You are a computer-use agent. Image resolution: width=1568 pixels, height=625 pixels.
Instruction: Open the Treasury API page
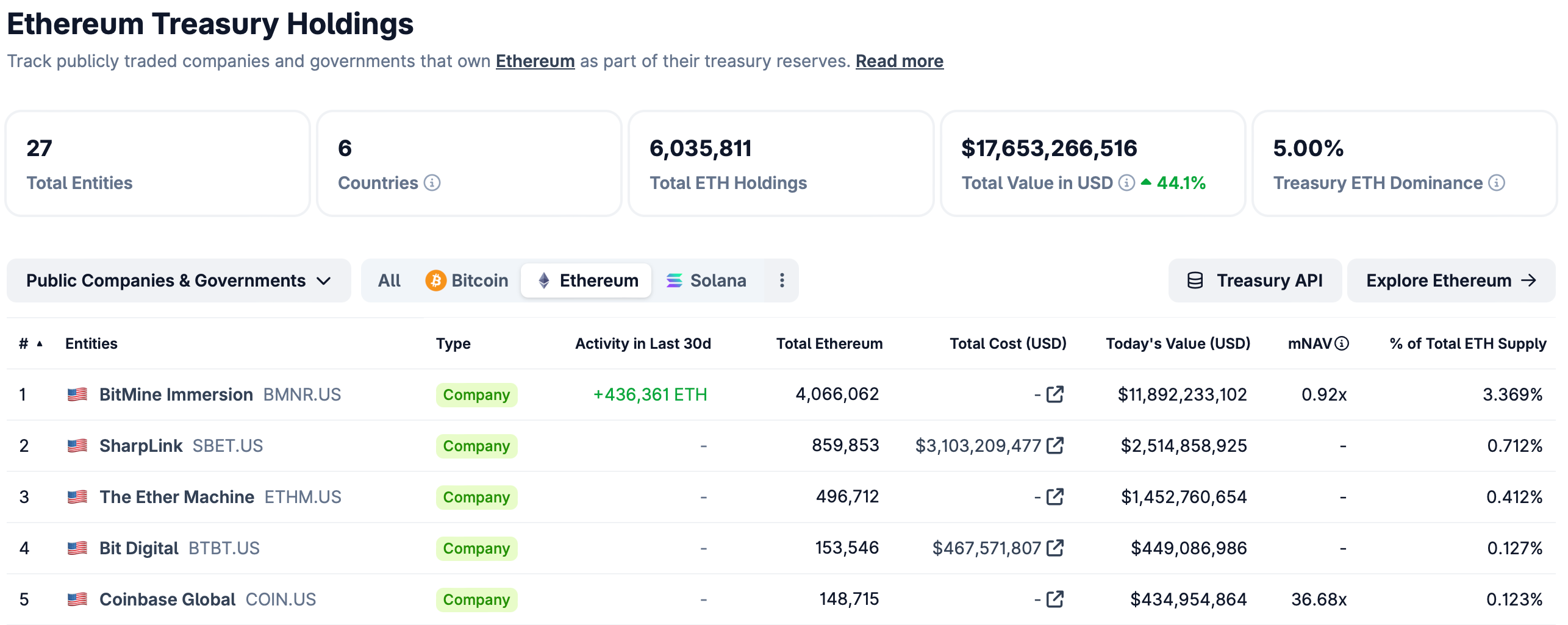coord(1255,280)
